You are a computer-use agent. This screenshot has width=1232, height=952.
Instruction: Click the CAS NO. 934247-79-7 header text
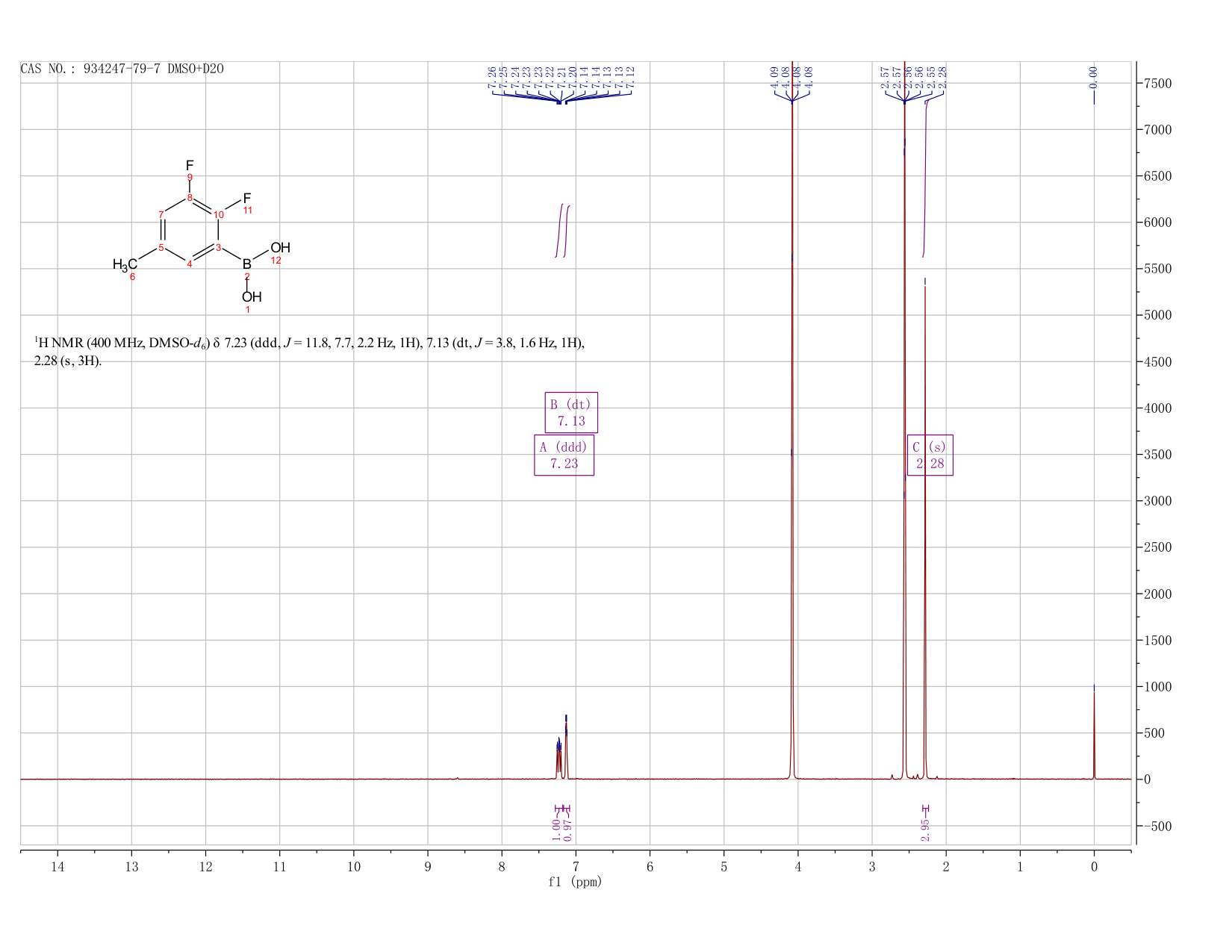[122, 69]
